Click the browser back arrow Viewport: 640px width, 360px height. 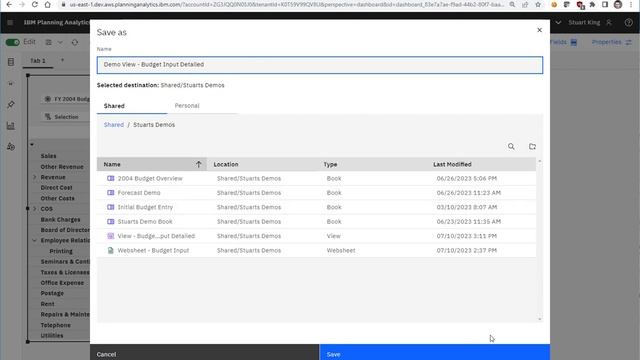pos(9,4)
